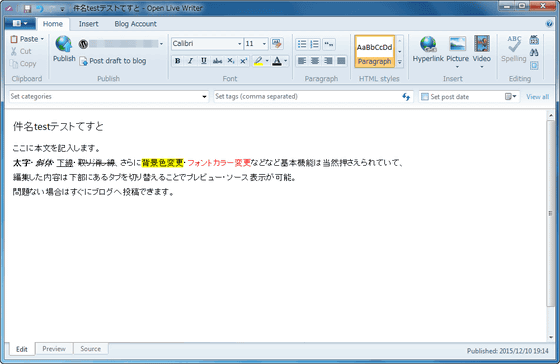Click the word count icon
Viewport: 560px width, 364px height.
pos(534,40)
